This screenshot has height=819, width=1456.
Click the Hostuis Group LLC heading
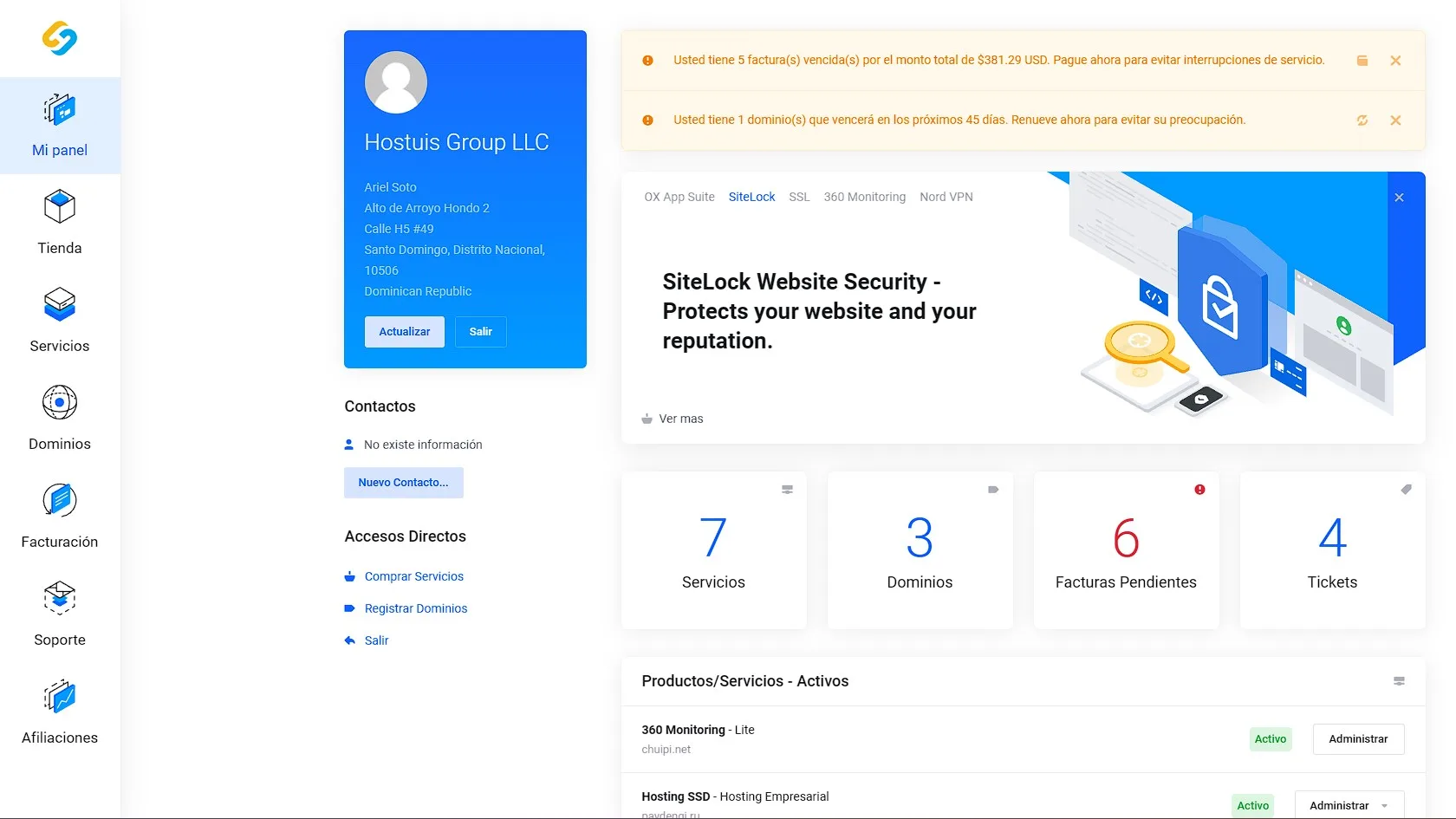[x=457, y=142]
